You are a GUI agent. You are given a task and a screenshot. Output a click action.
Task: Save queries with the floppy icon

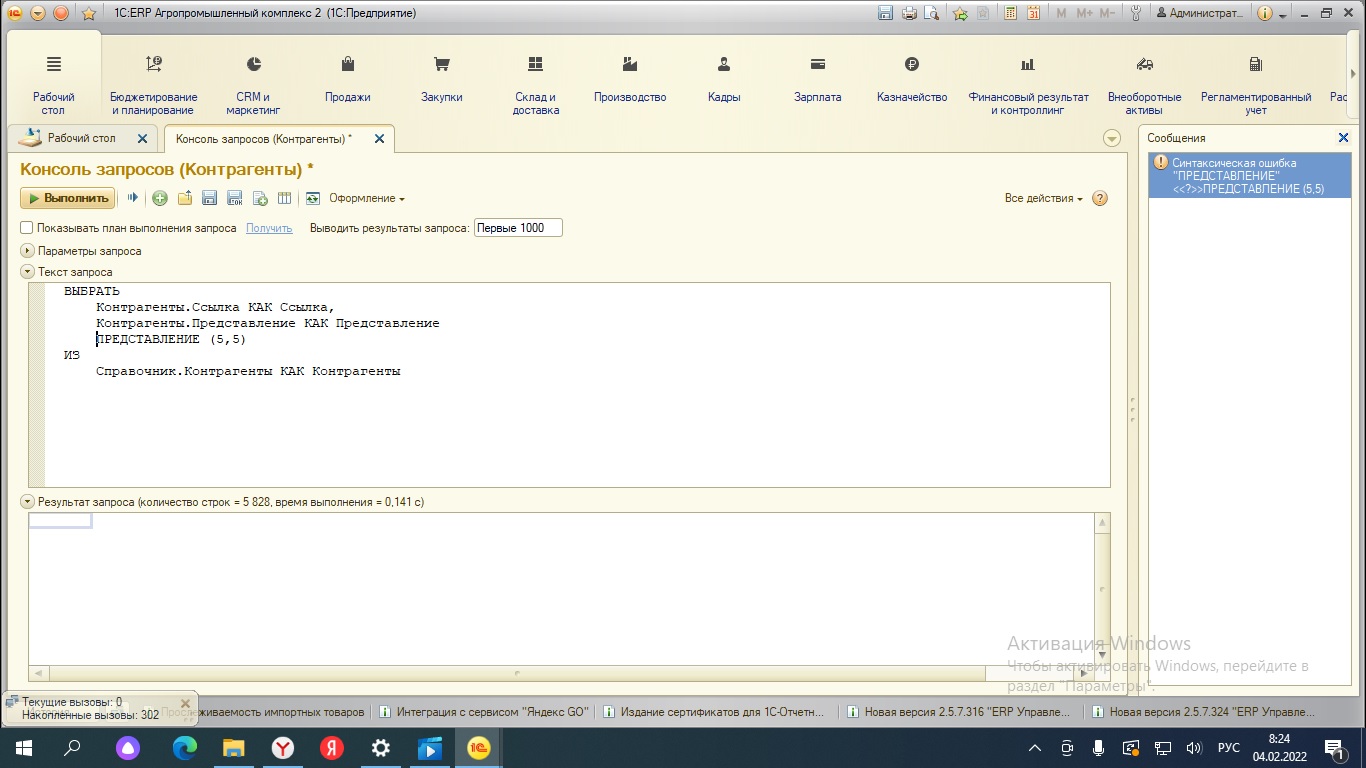[x=209, y=198]
